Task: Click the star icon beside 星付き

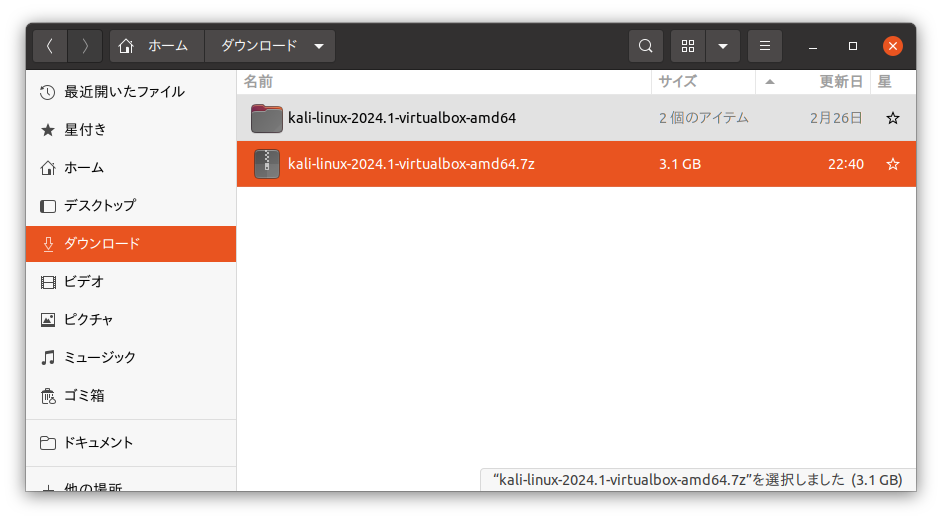Action: point(47,130)
